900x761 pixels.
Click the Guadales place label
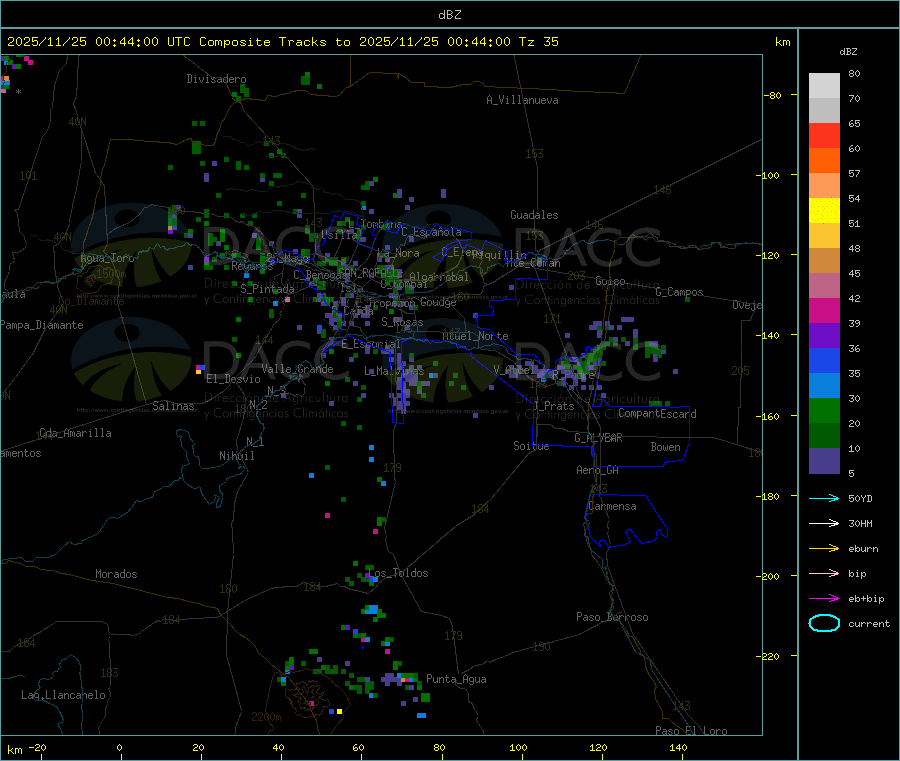534,215
